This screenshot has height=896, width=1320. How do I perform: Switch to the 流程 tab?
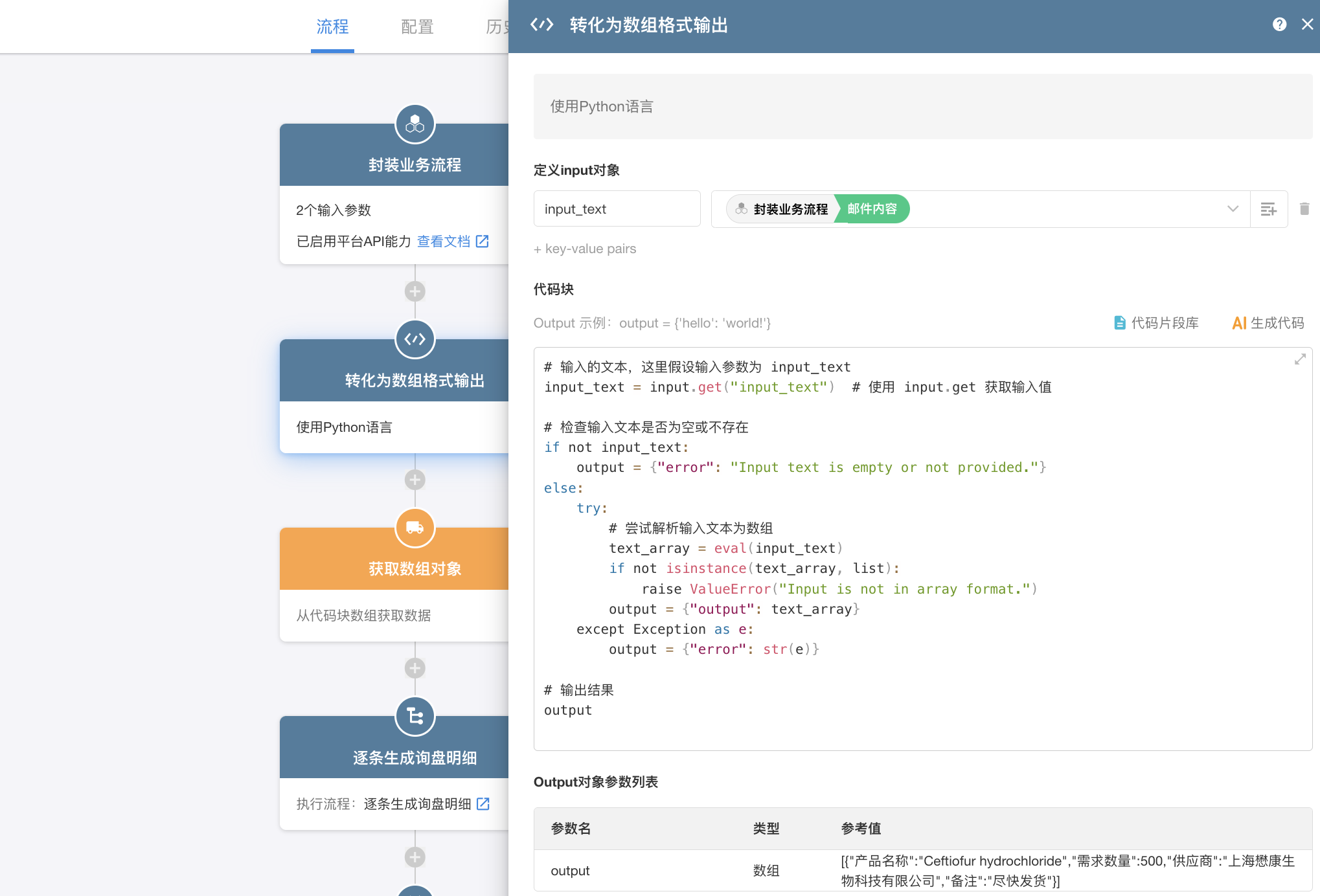click(x=332, y=27)
